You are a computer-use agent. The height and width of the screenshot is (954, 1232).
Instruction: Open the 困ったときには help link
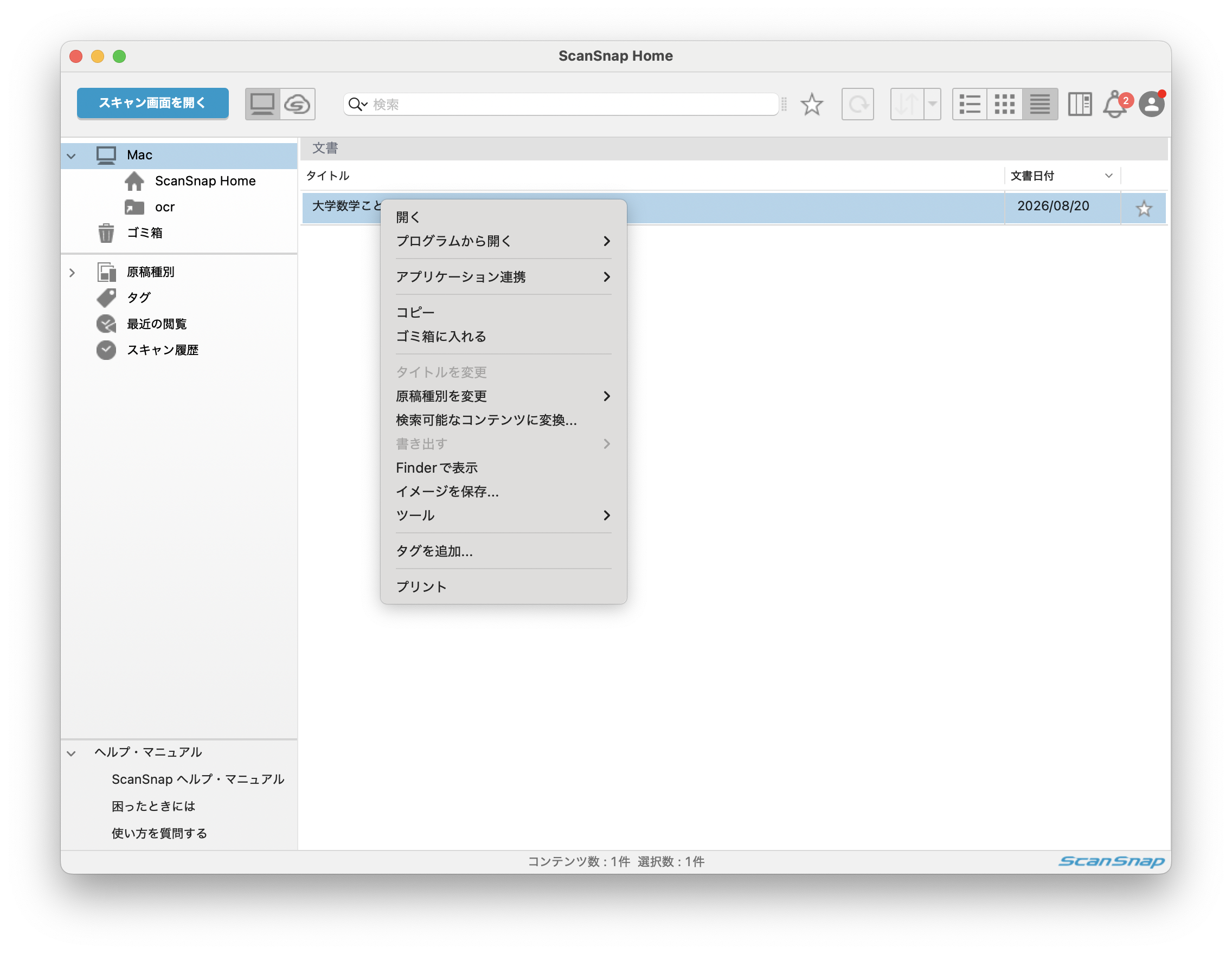(153, 806)
